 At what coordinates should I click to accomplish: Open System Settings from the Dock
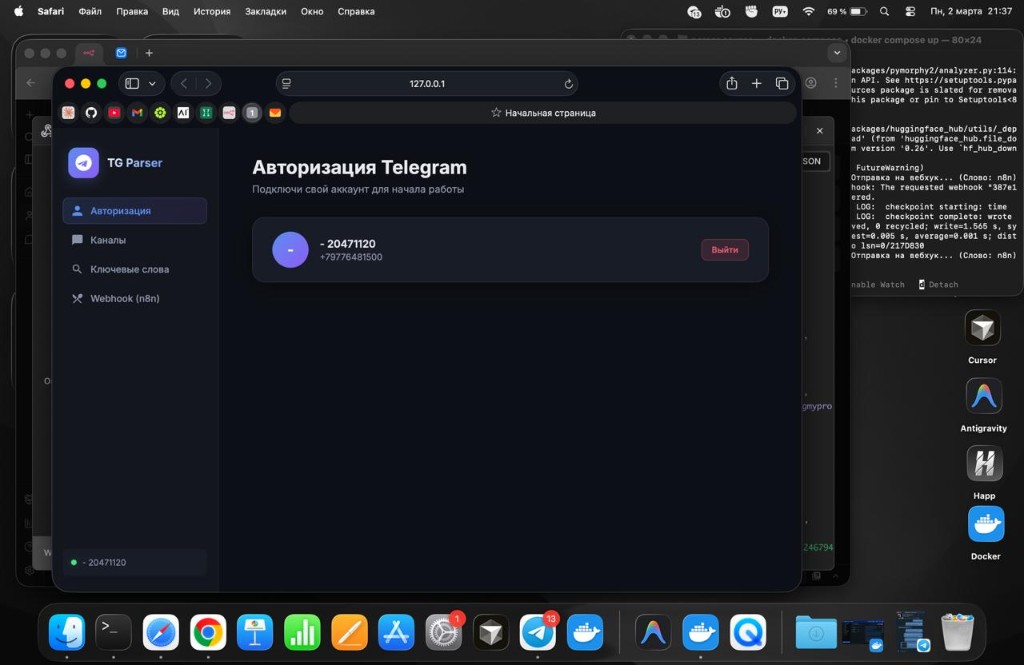point(443,632)
